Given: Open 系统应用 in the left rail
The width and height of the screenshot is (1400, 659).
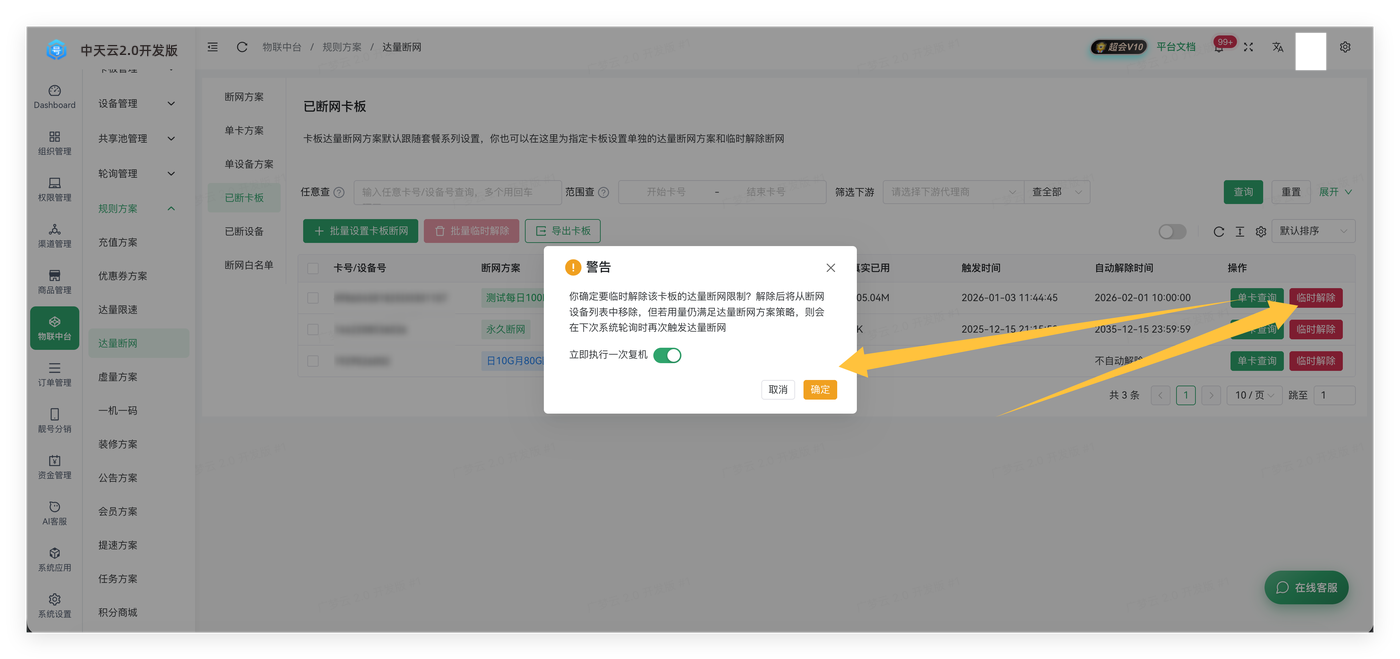Looking at the screenshot, I should [54, 559].
